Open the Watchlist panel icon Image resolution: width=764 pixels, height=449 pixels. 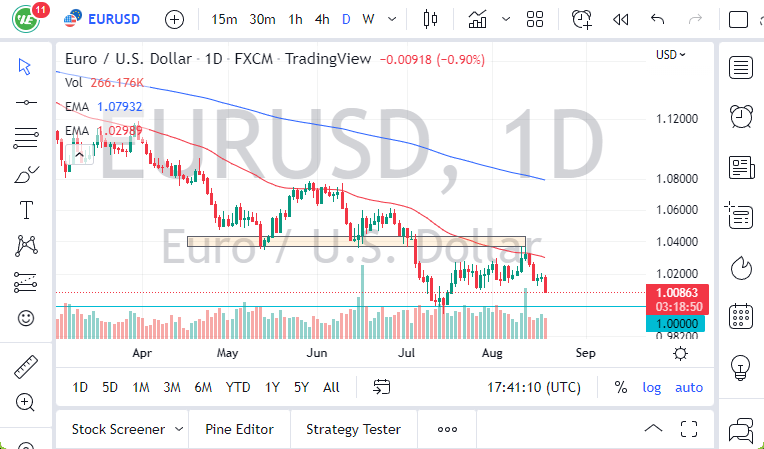pos(741,68)
